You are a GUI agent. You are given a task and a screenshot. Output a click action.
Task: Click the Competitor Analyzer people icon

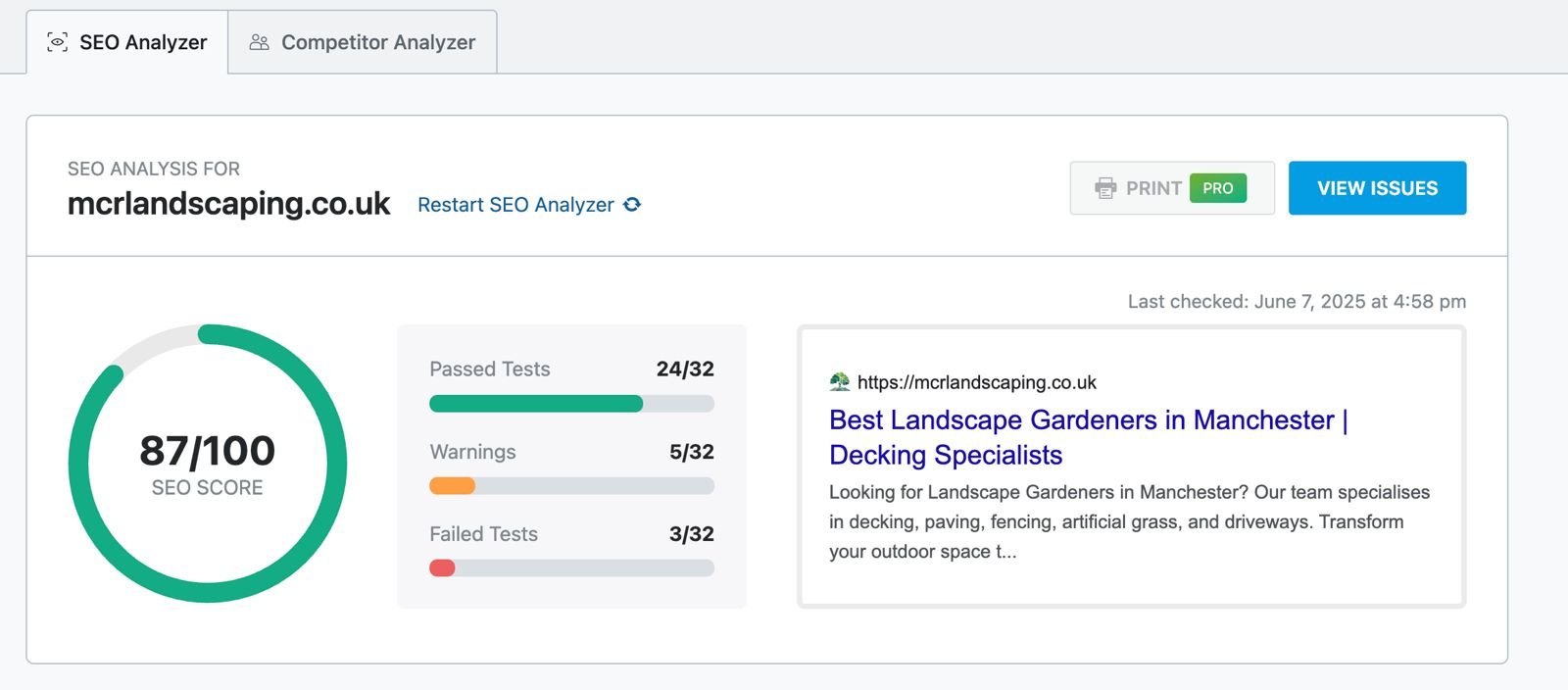tap(259, 42)
